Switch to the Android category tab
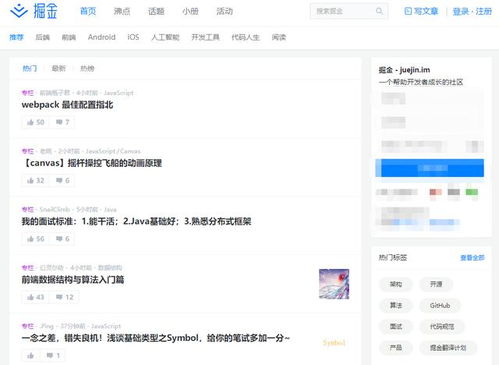Image resolution: width=499 pixels, height=365 pixels. tap(102, 37)
